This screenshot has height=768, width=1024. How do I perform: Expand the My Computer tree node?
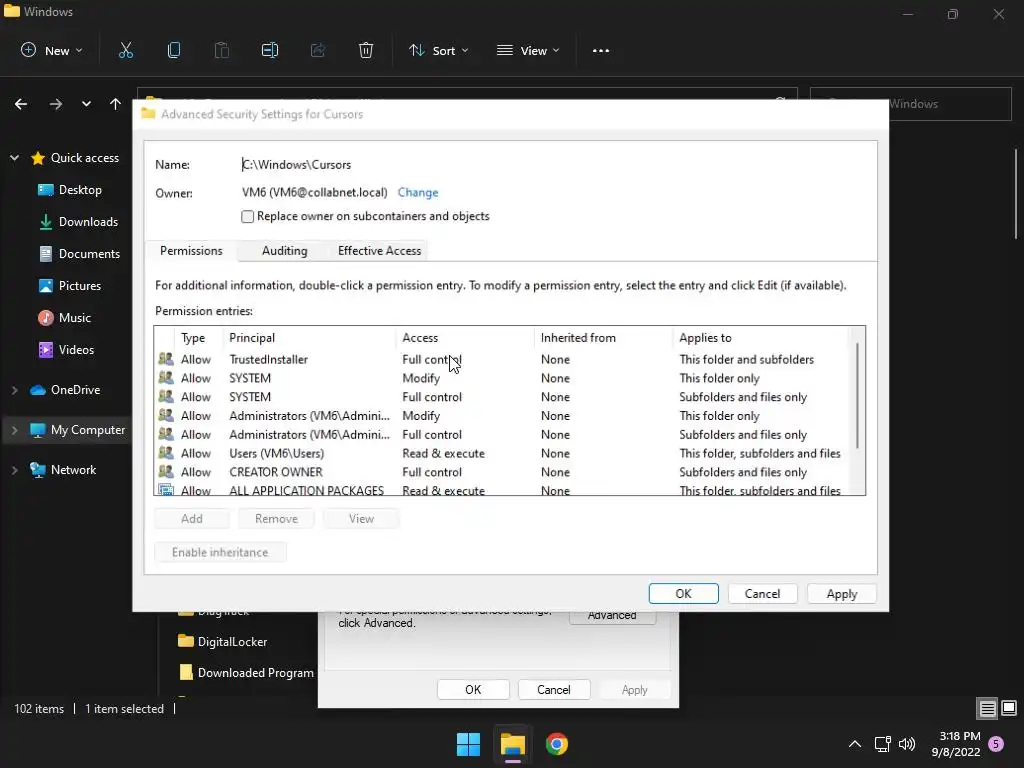pos(14,430)
